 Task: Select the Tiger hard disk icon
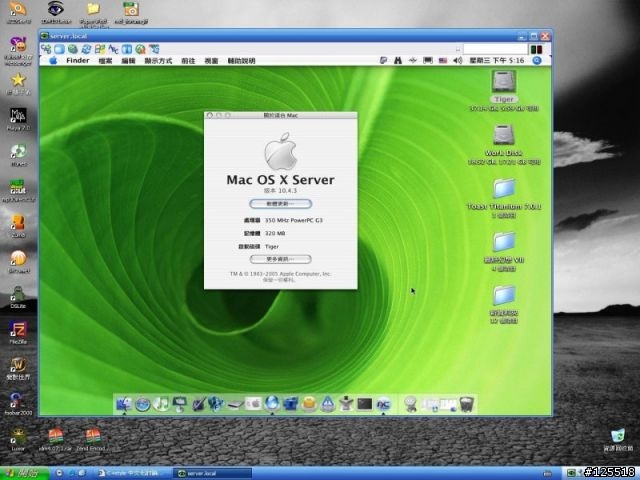[x=504, y=81]
